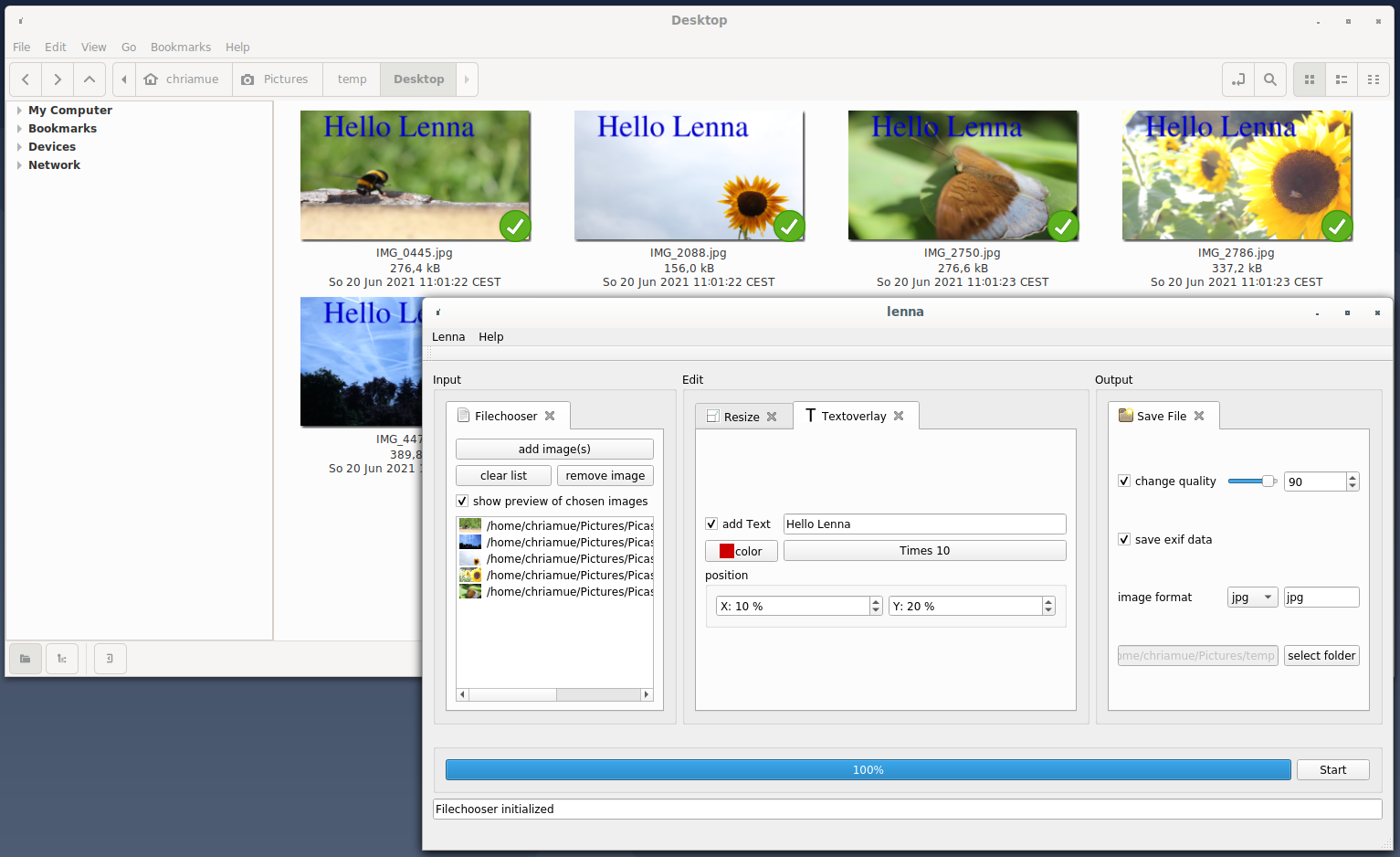Open the Textoverlay tab via its T icon

coord(810,416)
